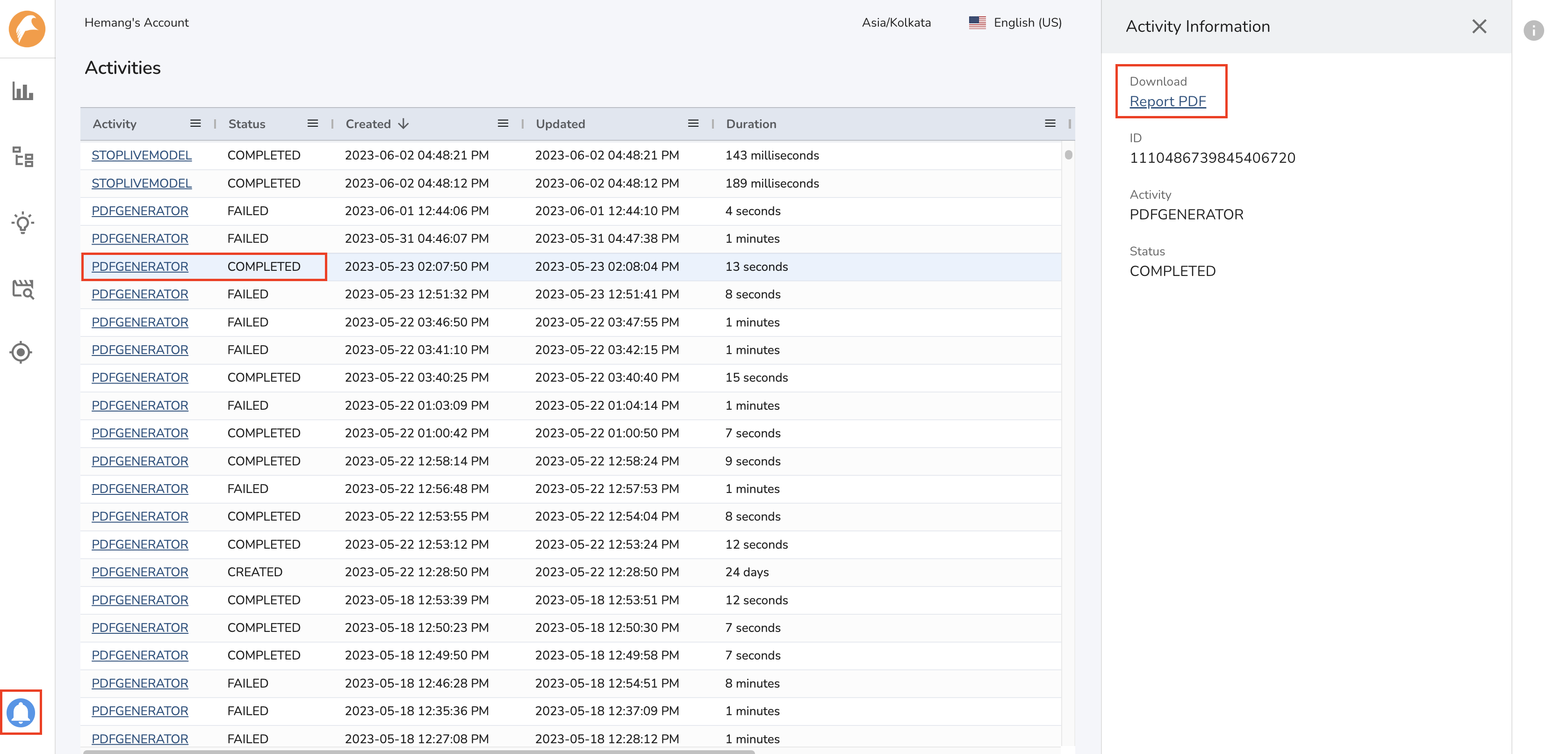Open the orange bird logo home

pyautogui.click(x=27, y=28)
